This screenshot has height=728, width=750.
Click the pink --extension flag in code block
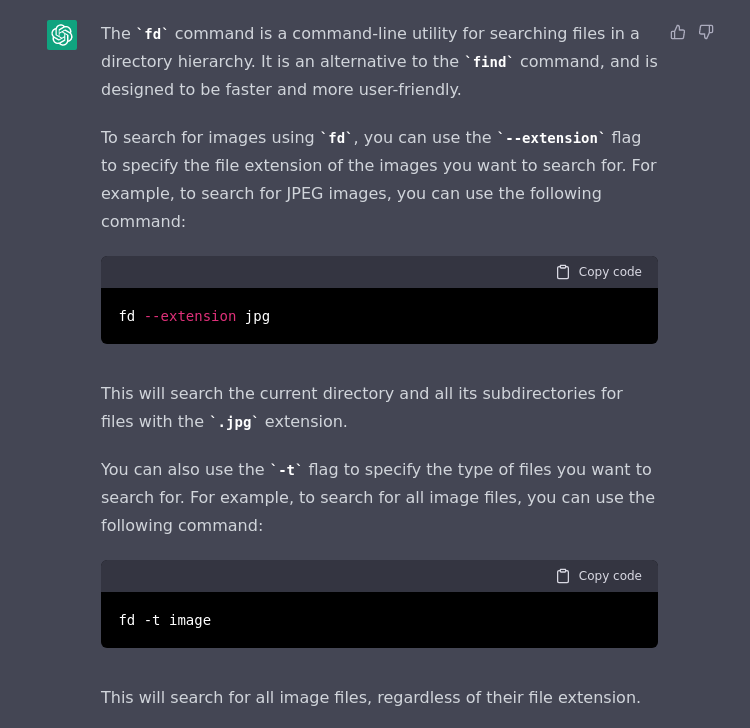190,316
